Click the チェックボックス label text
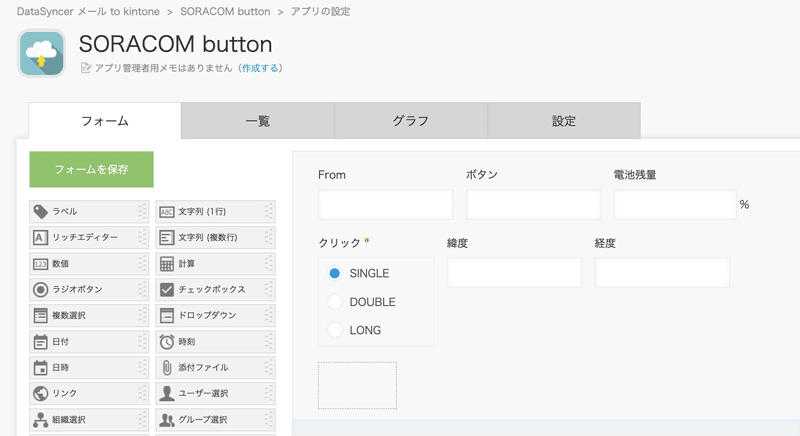Screen dimensions: 800x436 click(212, 290)
